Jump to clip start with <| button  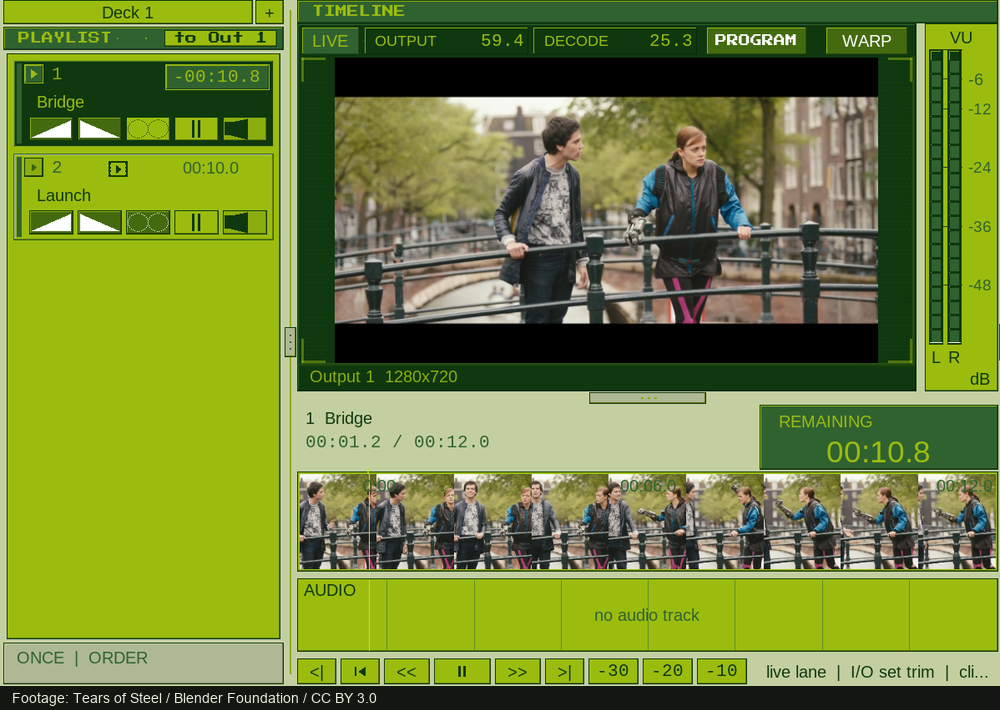coord(316,672)
